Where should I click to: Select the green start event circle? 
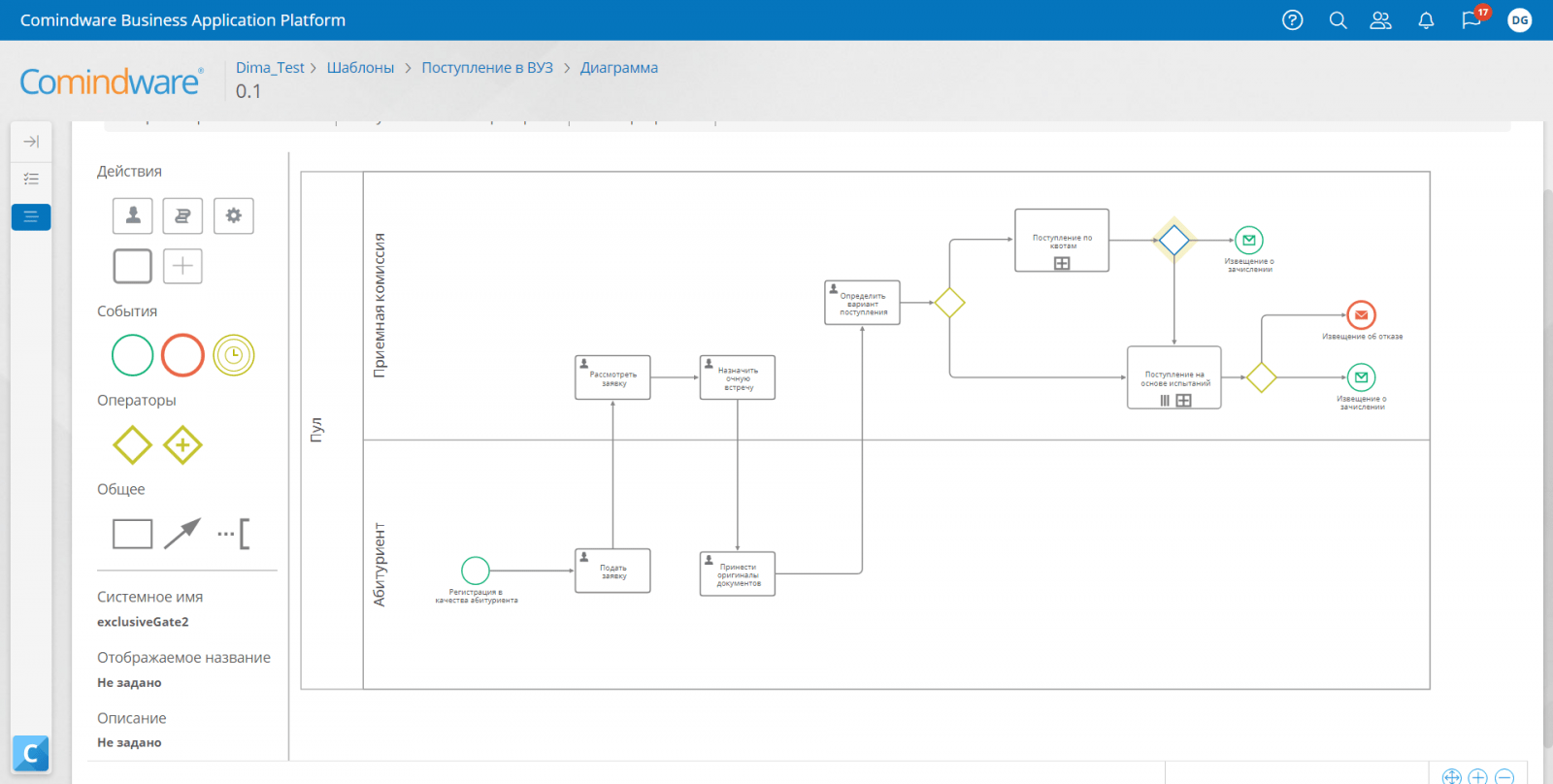[x=133, y=355]
